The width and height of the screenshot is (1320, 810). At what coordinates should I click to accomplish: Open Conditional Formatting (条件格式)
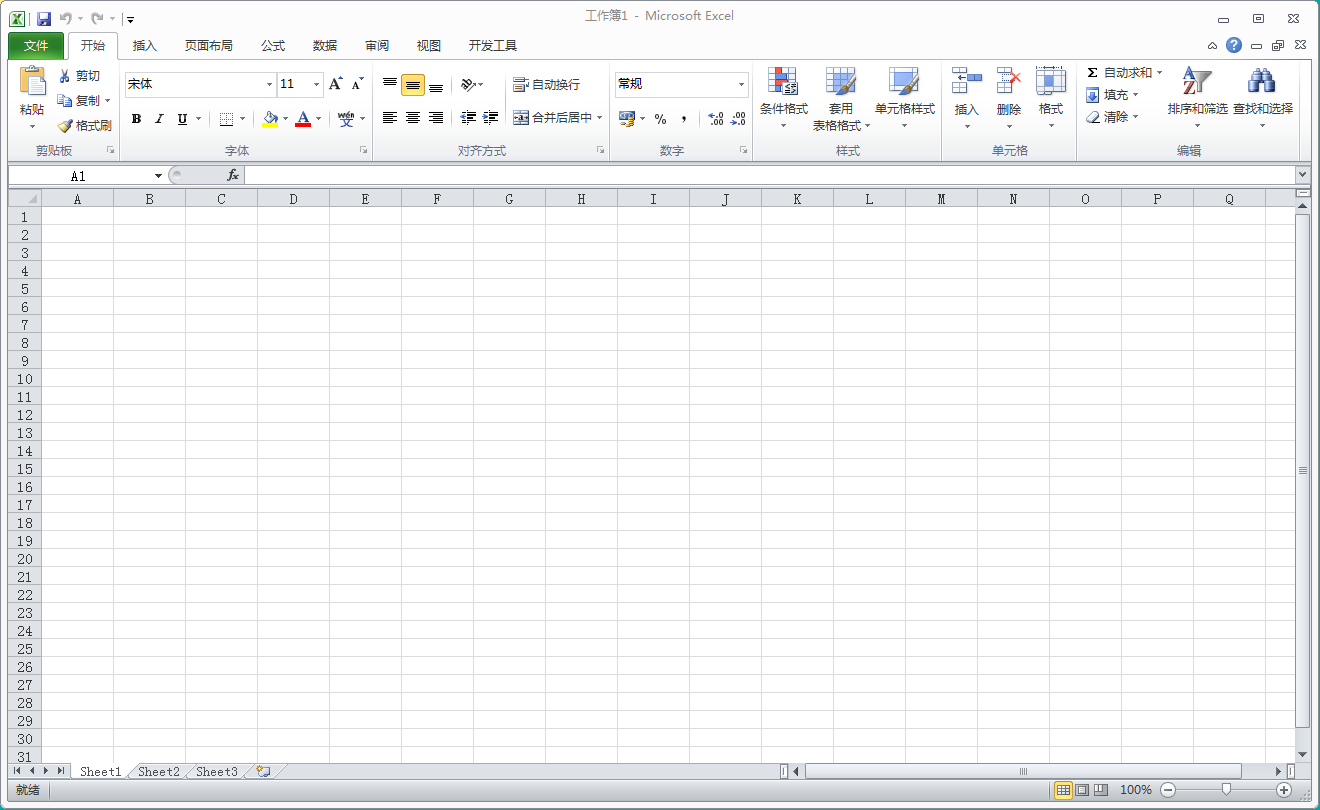coord(783,83)
